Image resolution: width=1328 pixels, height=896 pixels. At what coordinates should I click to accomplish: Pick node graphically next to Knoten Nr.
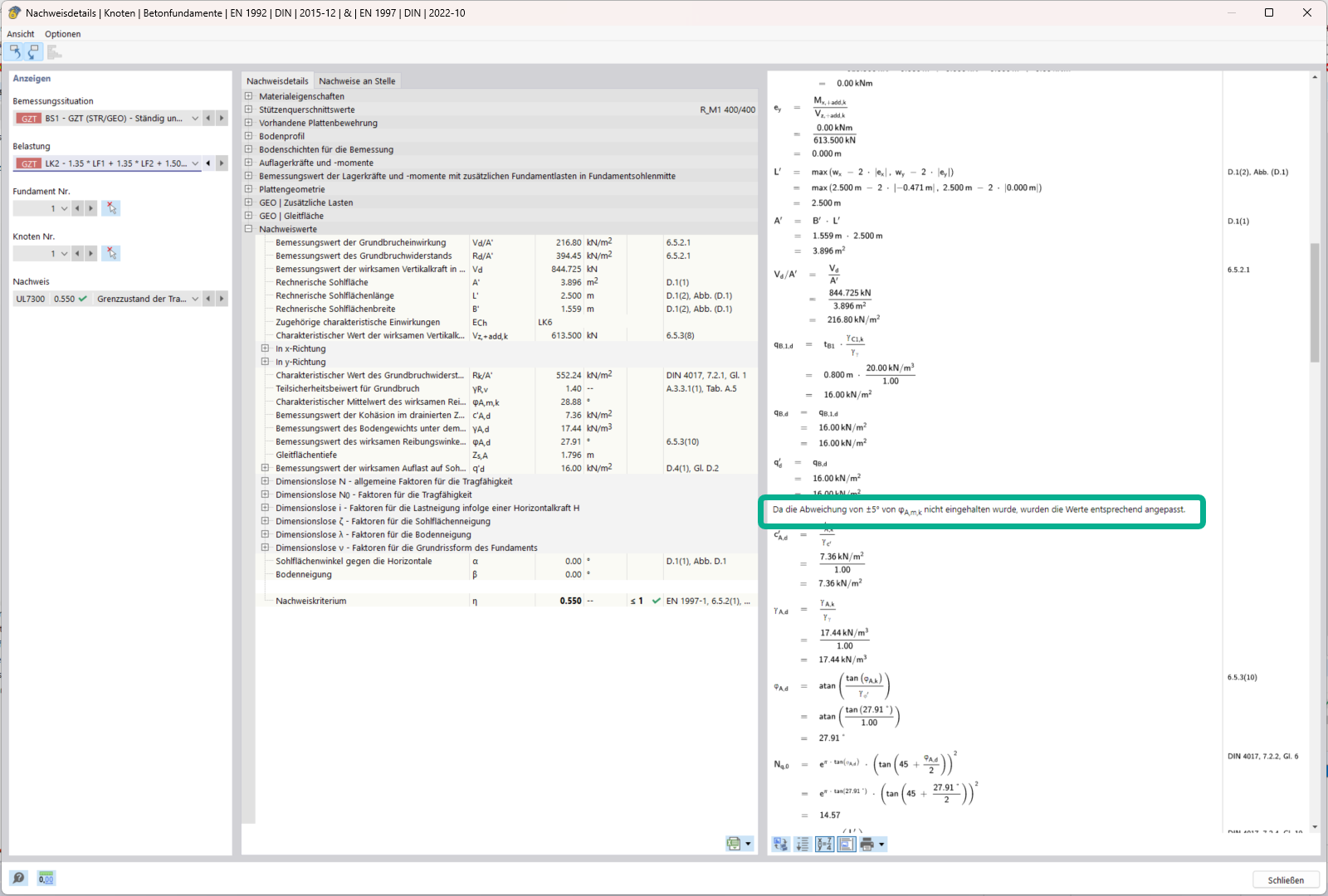pyautogui.click(x=111, y=253)
